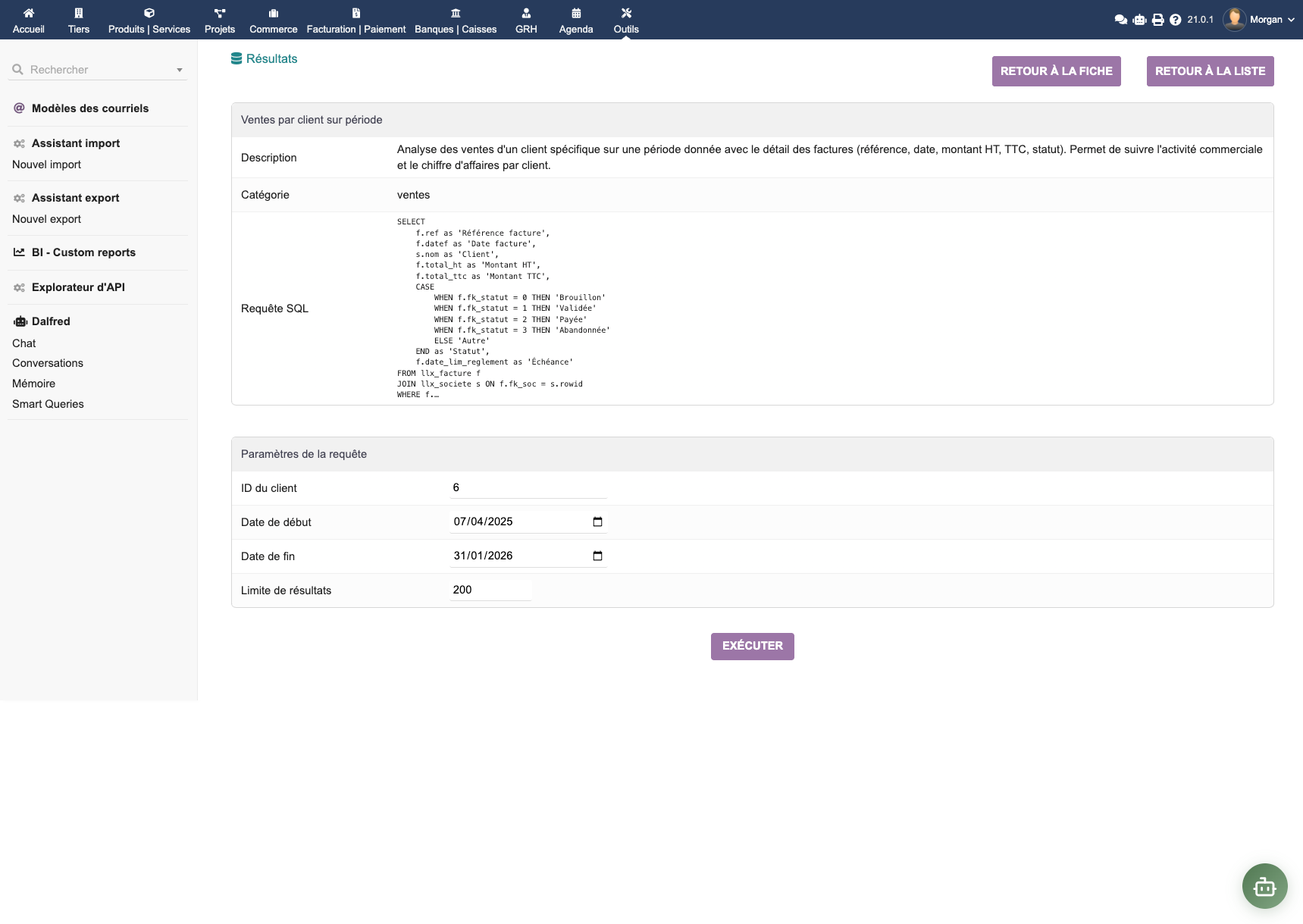Image resolution: width=1303 pixels, height=924 pixels.
Task: Click RETOUR À LA FICHE button
Action: pyautogui.click(x=1056, y=71)
